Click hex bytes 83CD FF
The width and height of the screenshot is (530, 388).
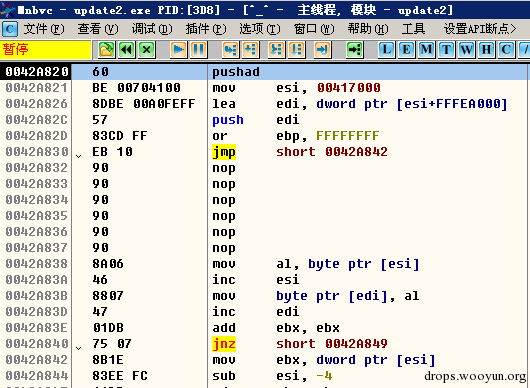120,136
